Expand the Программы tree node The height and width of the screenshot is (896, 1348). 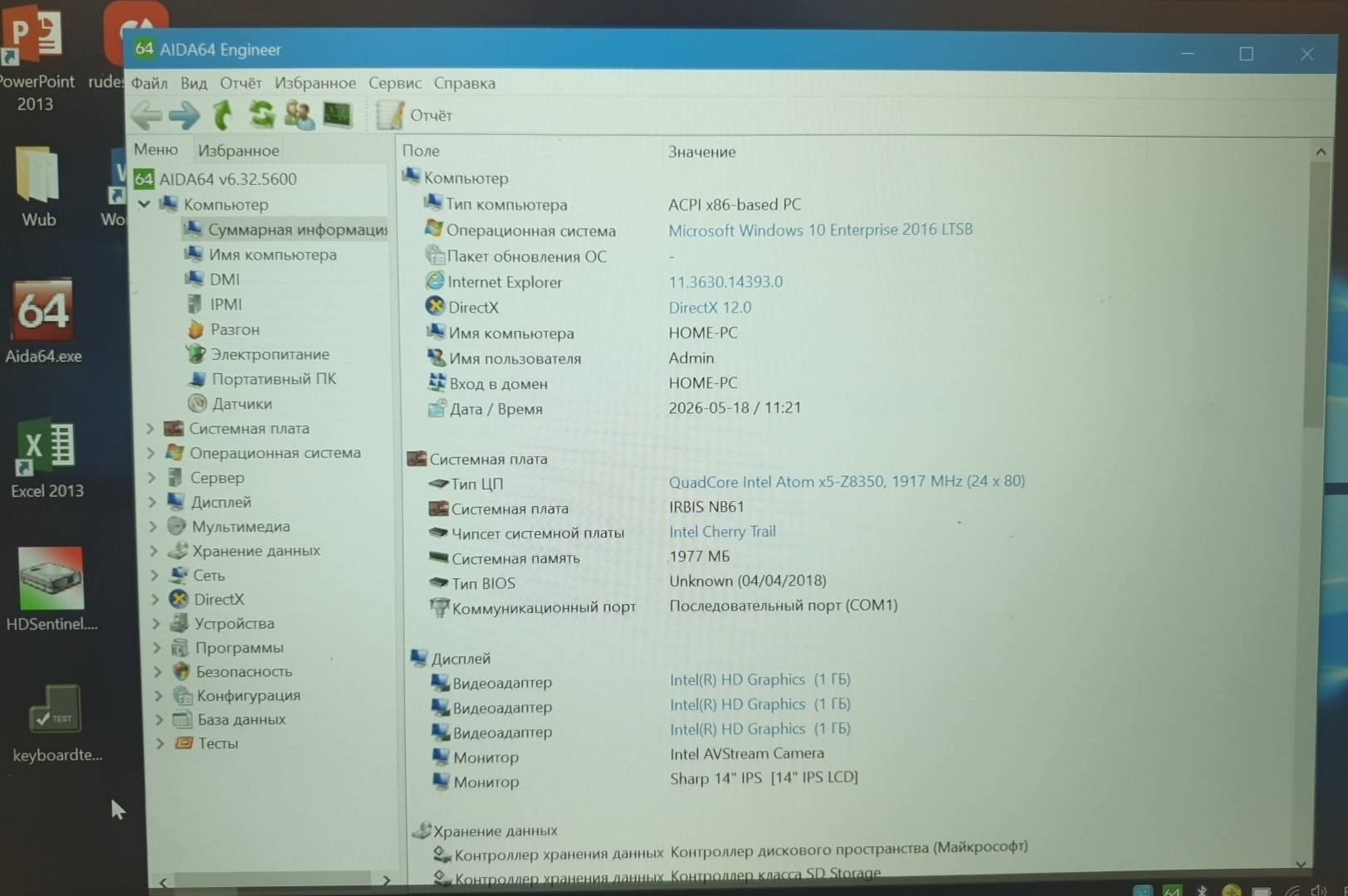pos(158,647)
